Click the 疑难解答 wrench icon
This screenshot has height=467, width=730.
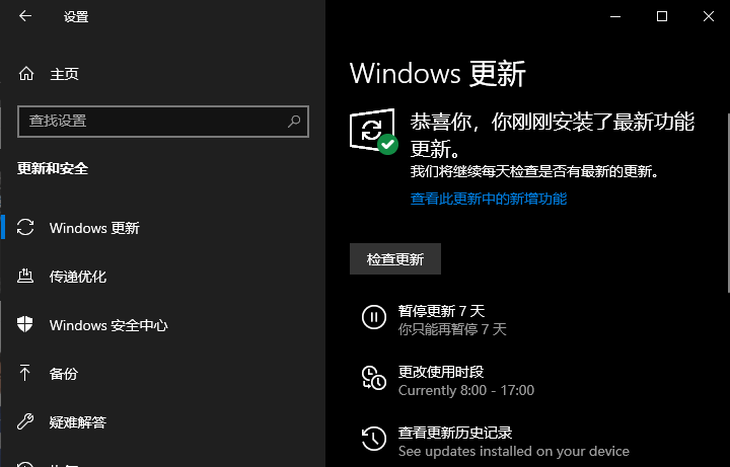pyautogui.click(x=25, y=421)
